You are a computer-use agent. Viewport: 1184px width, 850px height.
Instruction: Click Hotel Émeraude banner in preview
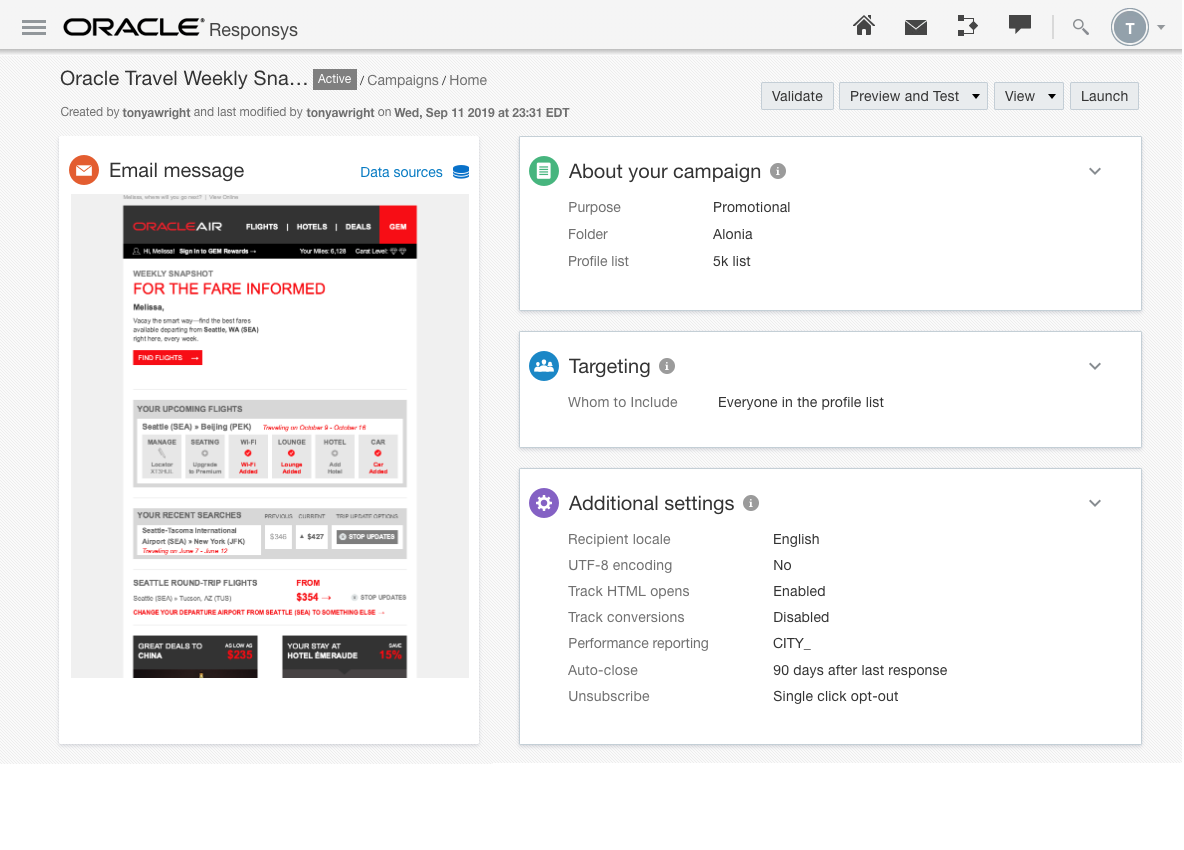coord(344,657)
